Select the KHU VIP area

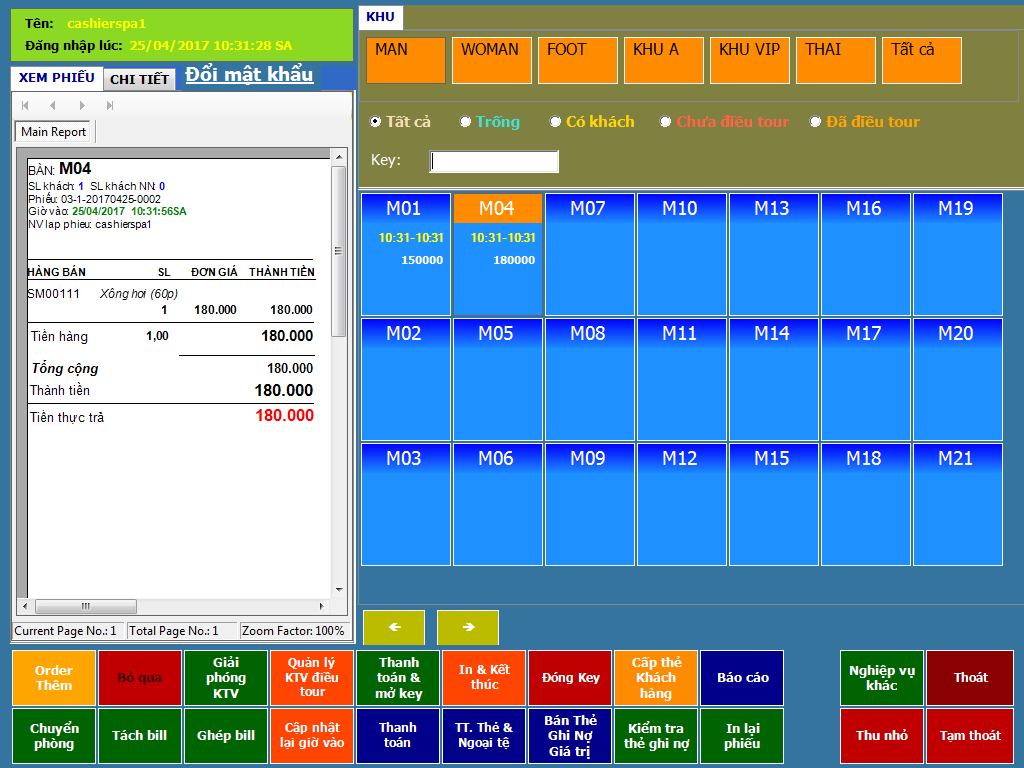click(749, 60)
